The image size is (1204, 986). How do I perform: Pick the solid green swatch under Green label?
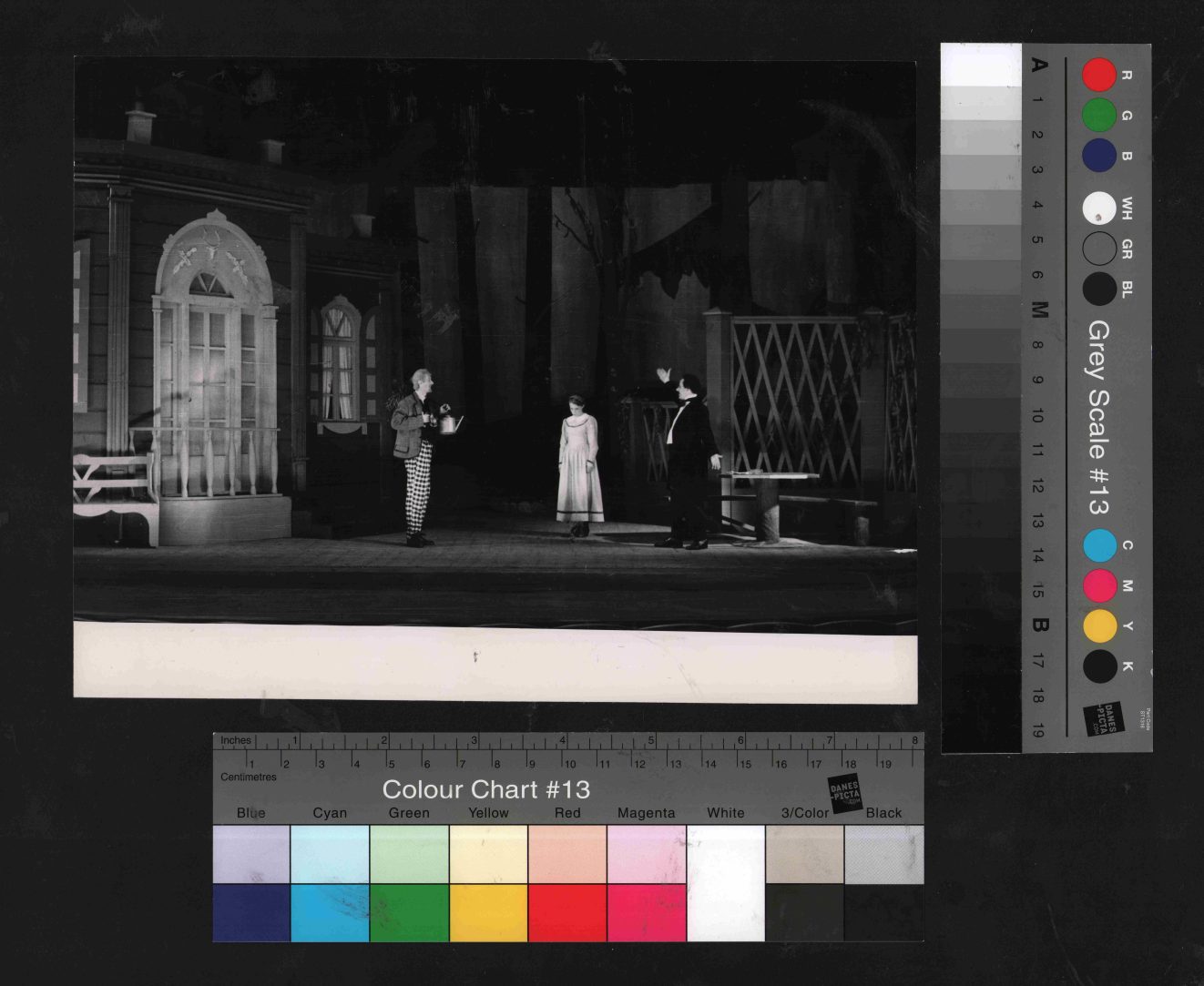click(409, 912)
